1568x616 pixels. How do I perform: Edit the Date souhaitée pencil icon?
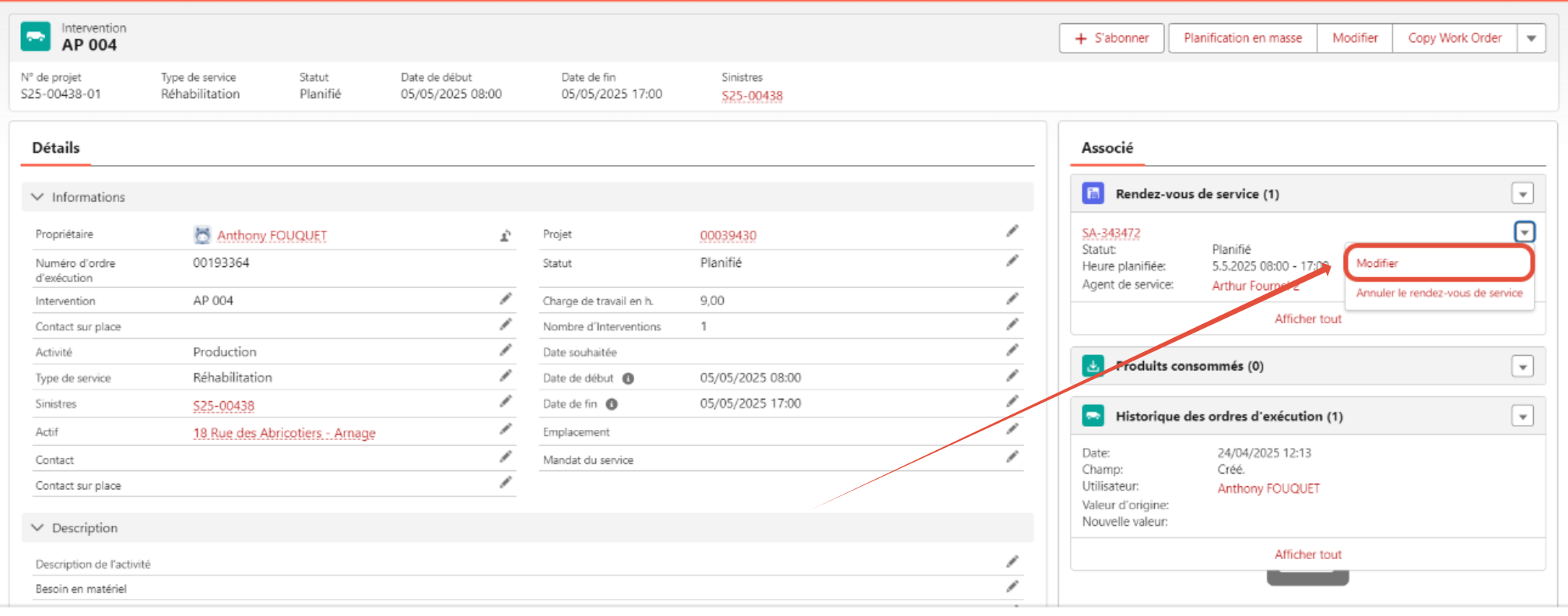1012,350
